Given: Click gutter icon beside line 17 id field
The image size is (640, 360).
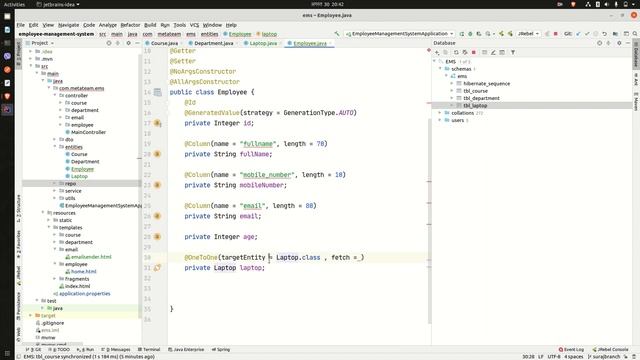Looking at the screenshot, I should click(x=157, y=123).
